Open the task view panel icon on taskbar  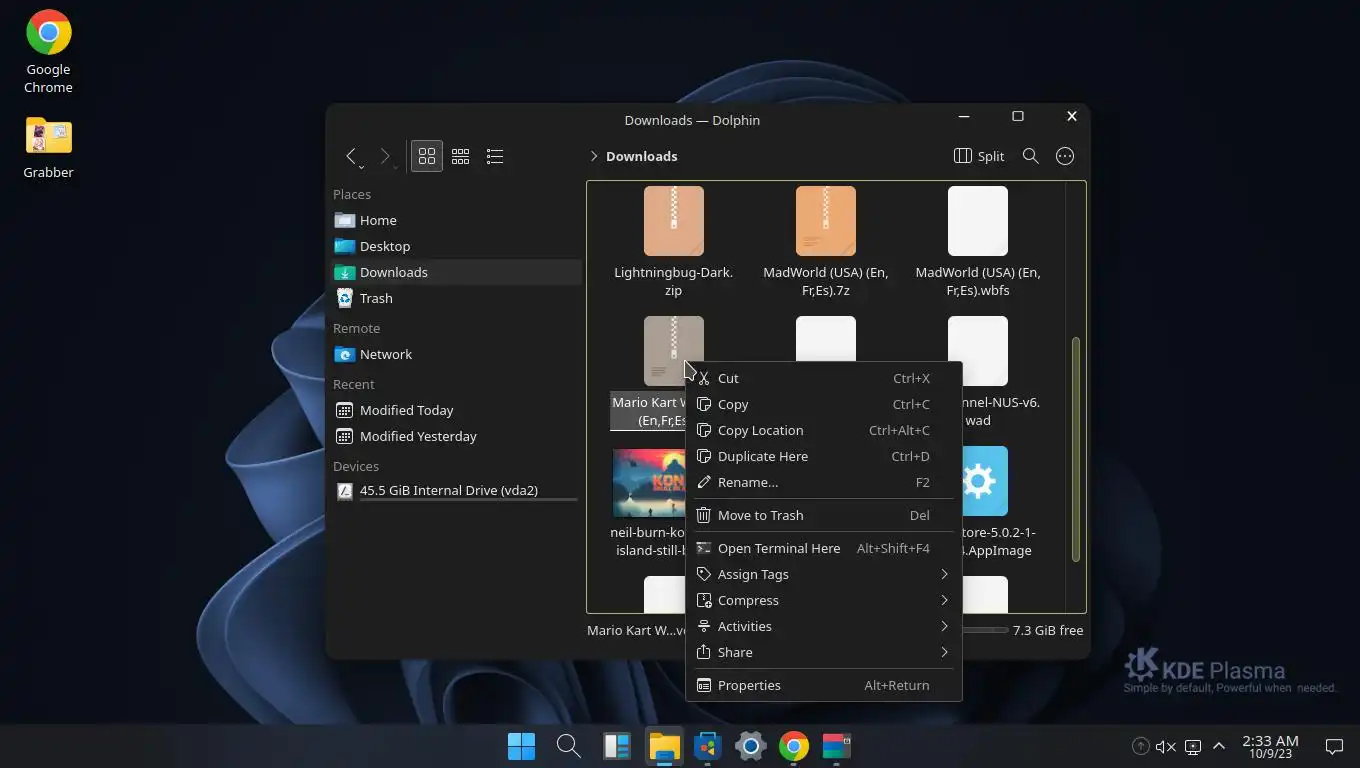pyautogui.click(x=617, y=746)
